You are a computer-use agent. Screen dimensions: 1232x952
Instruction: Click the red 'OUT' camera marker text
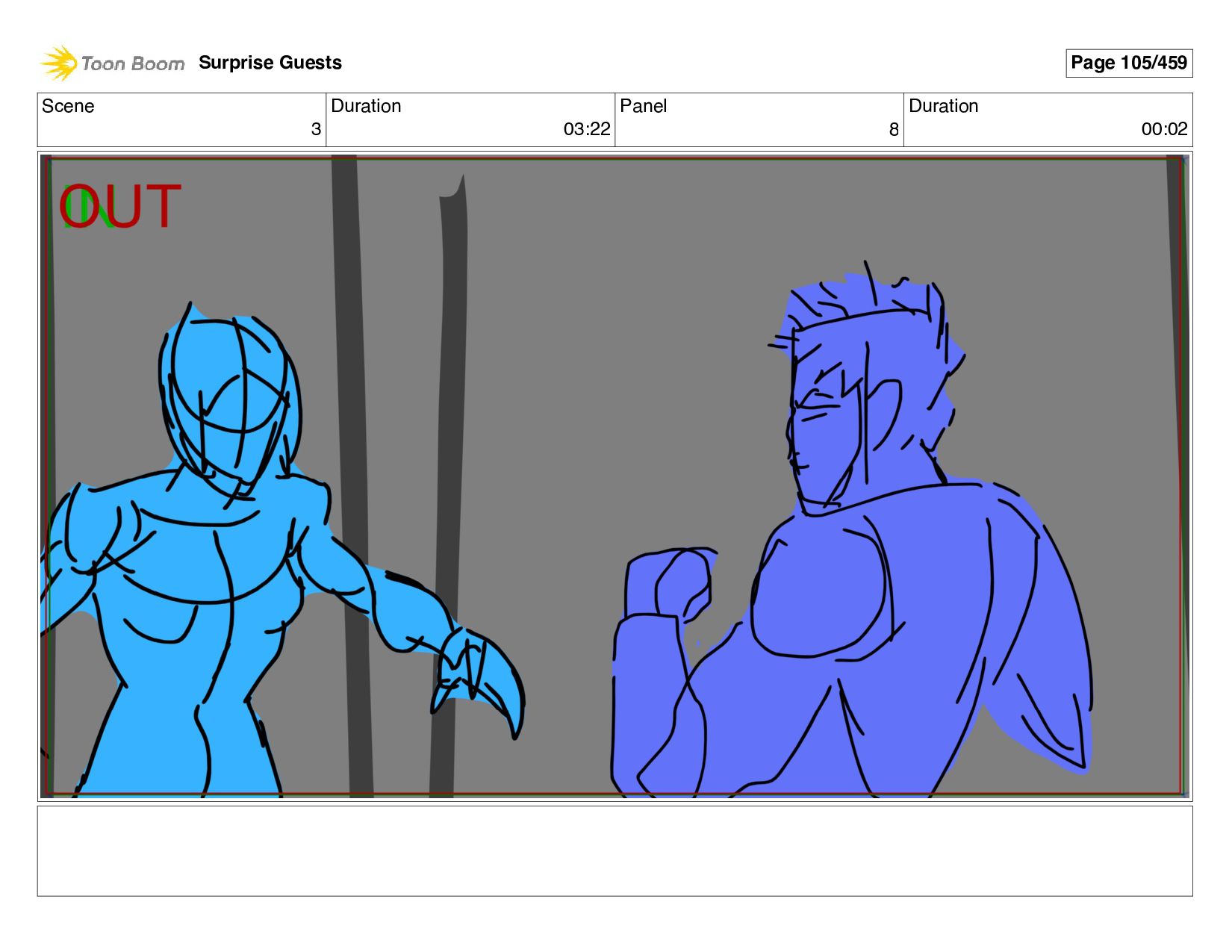point(121,206)
